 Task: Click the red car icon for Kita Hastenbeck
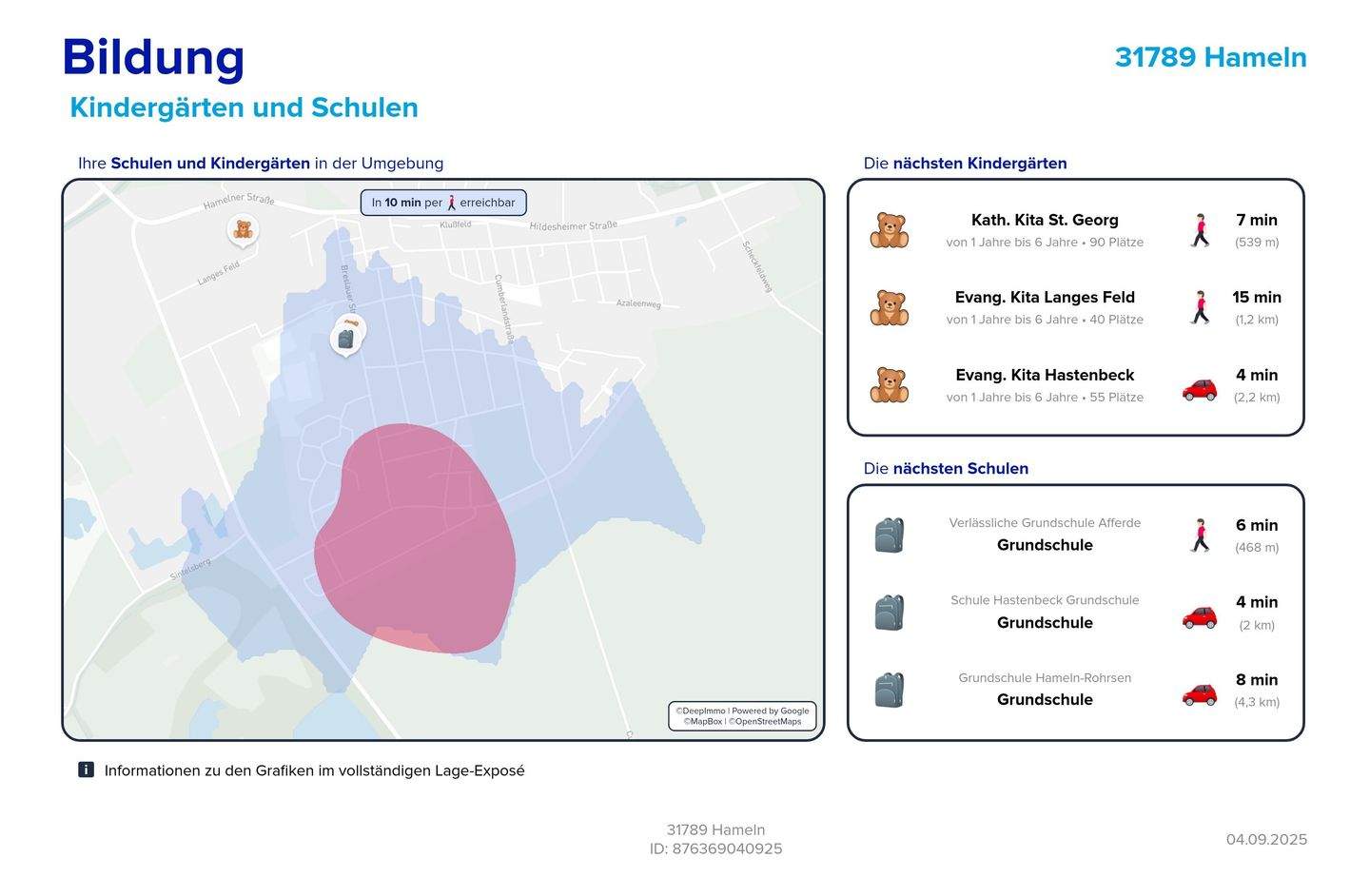coord(1199,389)
